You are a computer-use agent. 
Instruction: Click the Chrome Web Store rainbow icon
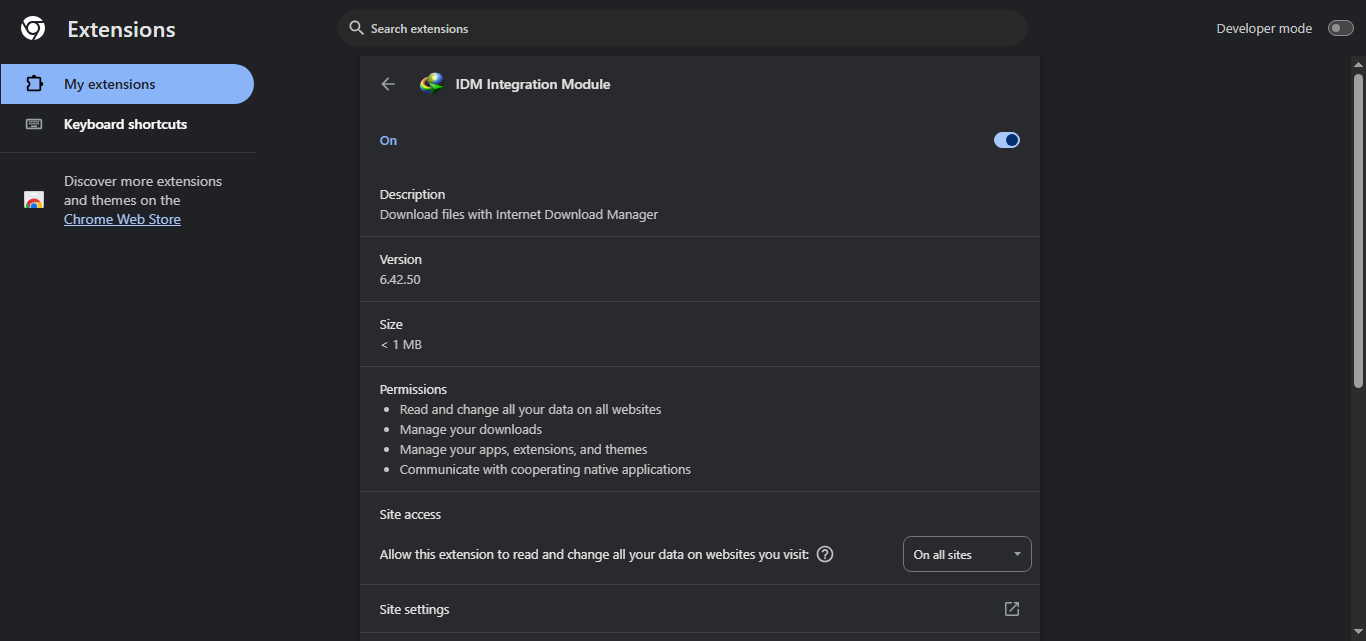pos(34,200)
